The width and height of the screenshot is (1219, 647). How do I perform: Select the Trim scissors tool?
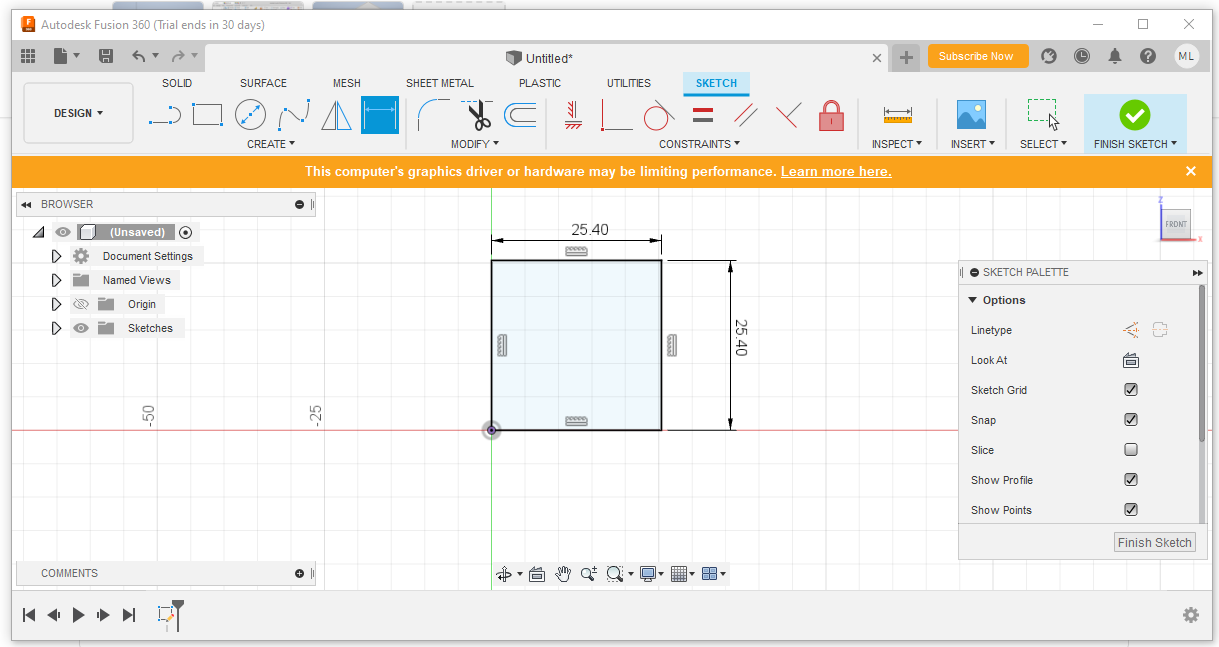tap(477, 115)
